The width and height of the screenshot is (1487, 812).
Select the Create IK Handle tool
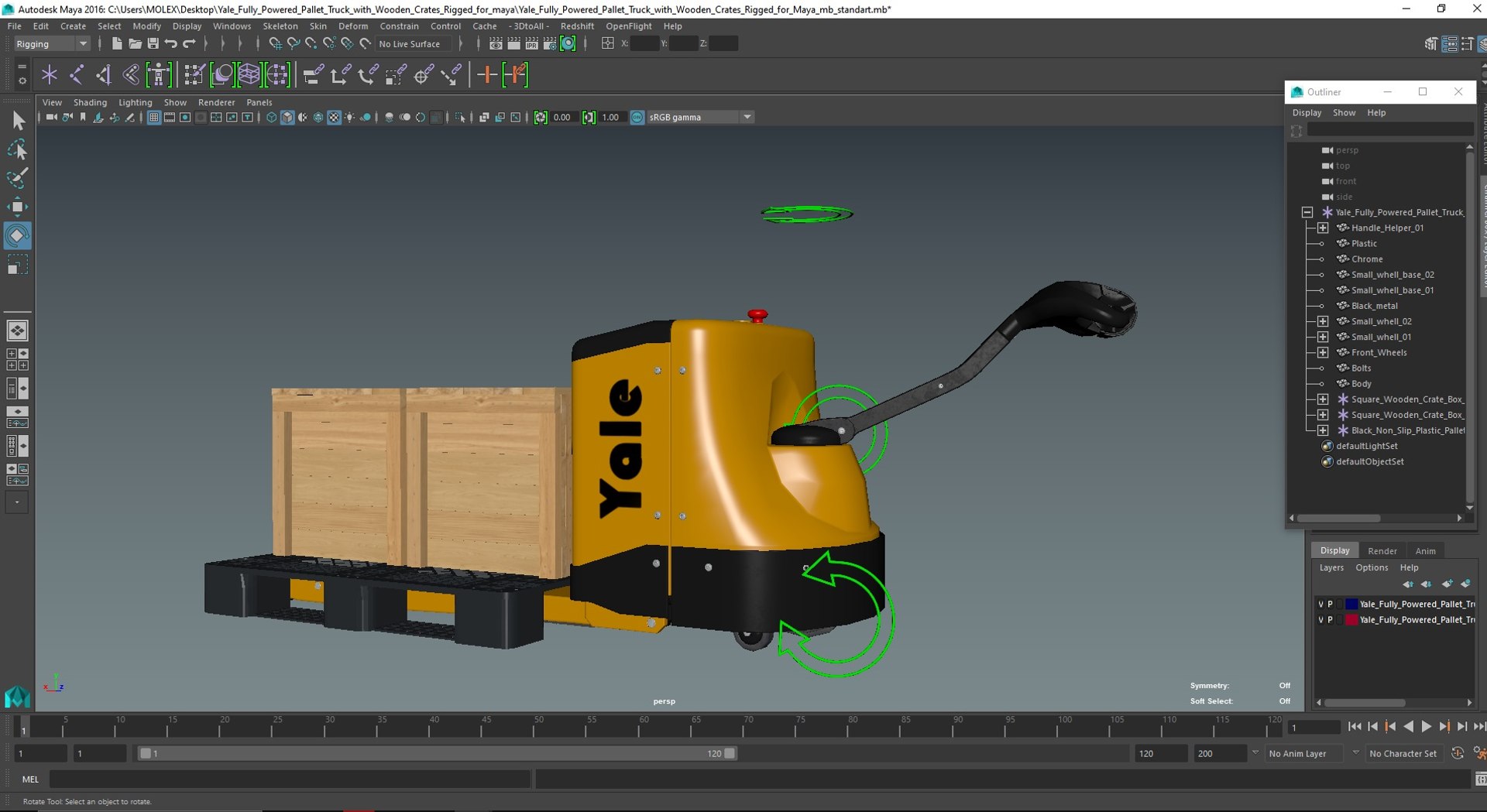click(104, 75)
